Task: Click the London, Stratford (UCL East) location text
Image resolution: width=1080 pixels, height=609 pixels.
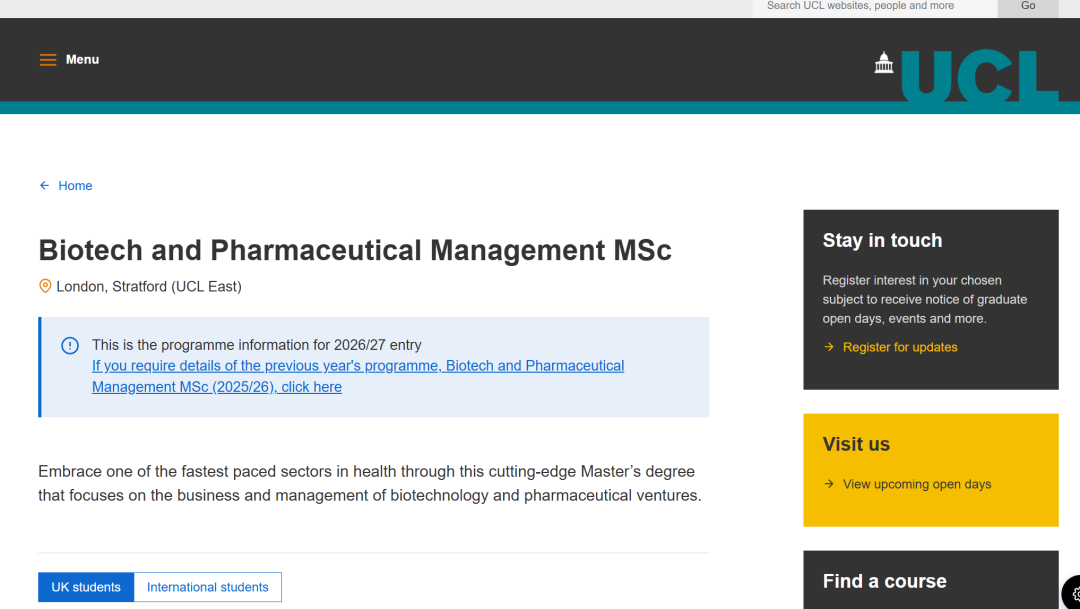Action: pyautogui.click(x=149, y=287)
